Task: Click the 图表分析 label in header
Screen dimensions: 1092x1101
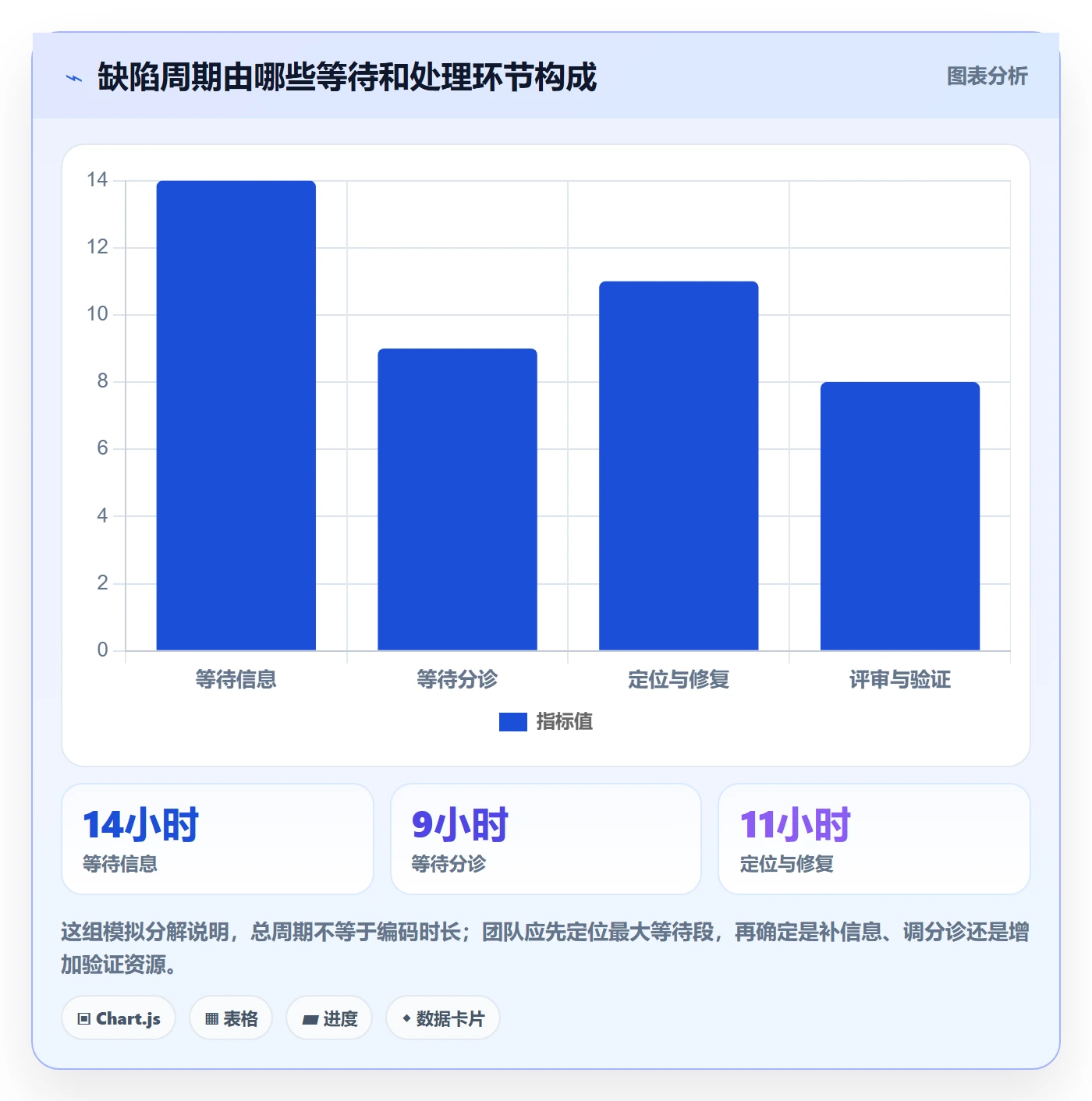Action: click(987, 76)
